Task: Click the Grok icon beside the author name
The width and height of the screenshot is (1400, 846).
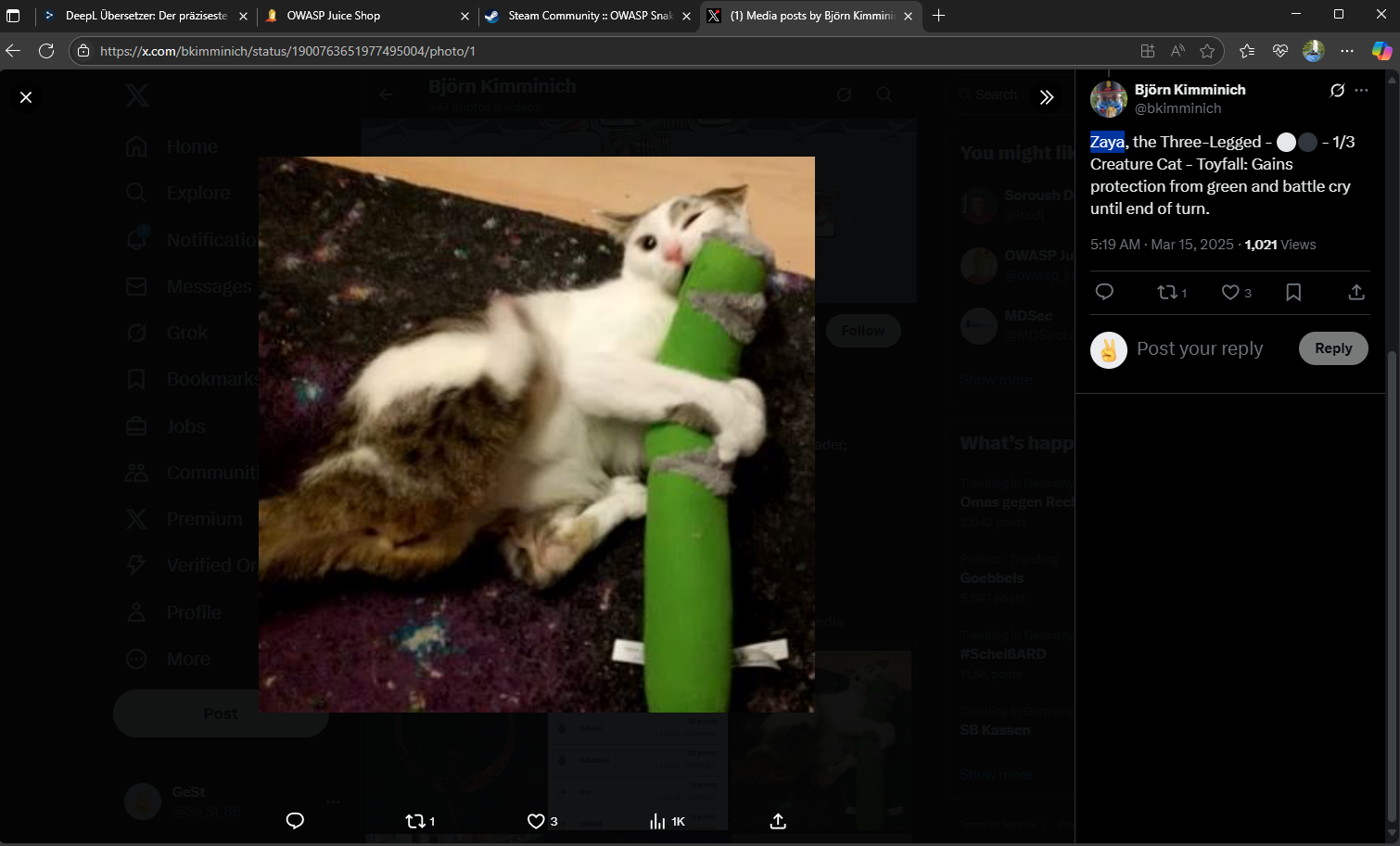Action: pyautogui.click(x=1337, y=90)
